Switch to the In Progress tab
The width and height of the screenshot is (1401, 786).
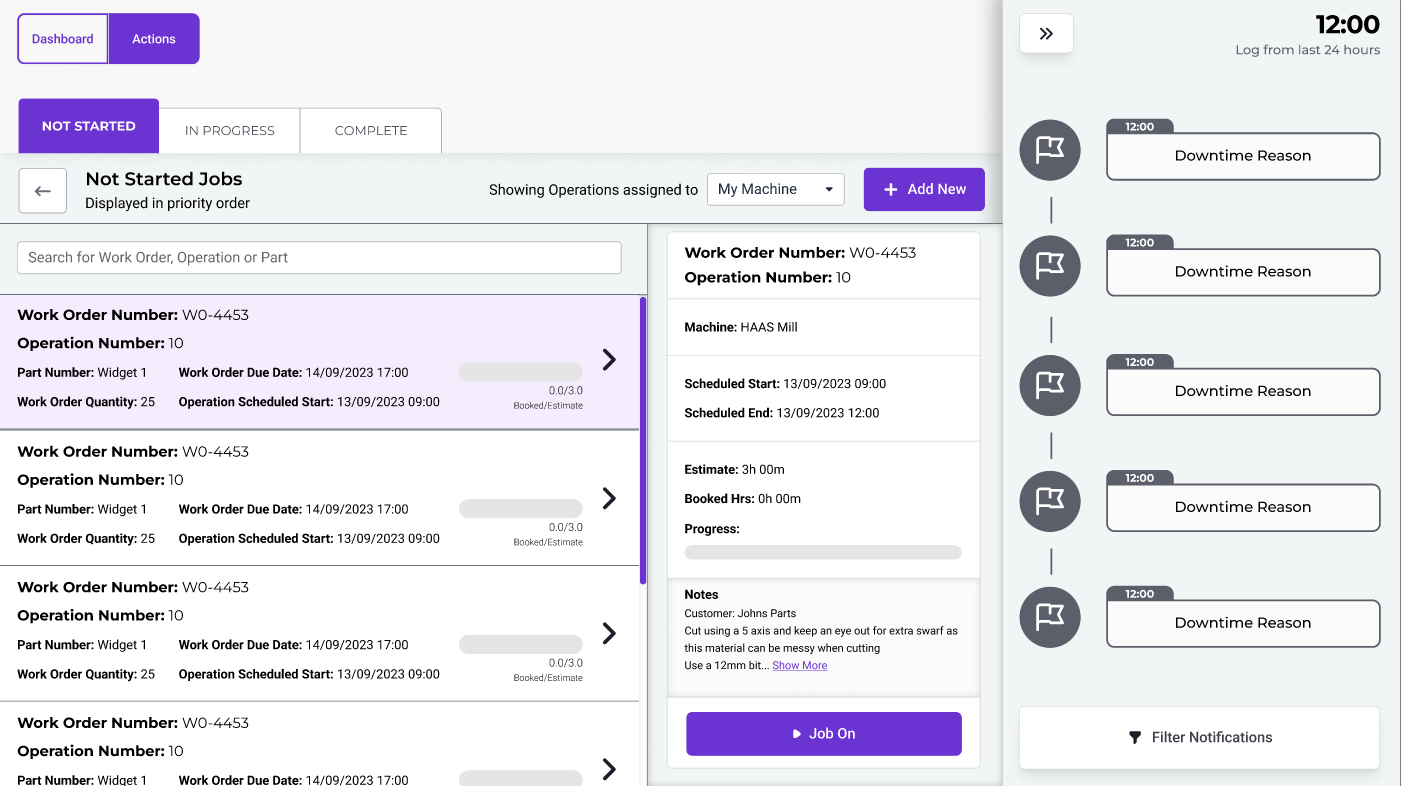click(229, 131)
